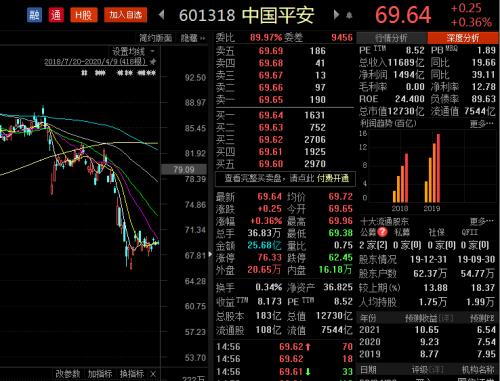Click 买二 price 69.63
Image resolution: width=500 pixels, height=381 pixels.
pyautogui.click(x=271, y=127)
